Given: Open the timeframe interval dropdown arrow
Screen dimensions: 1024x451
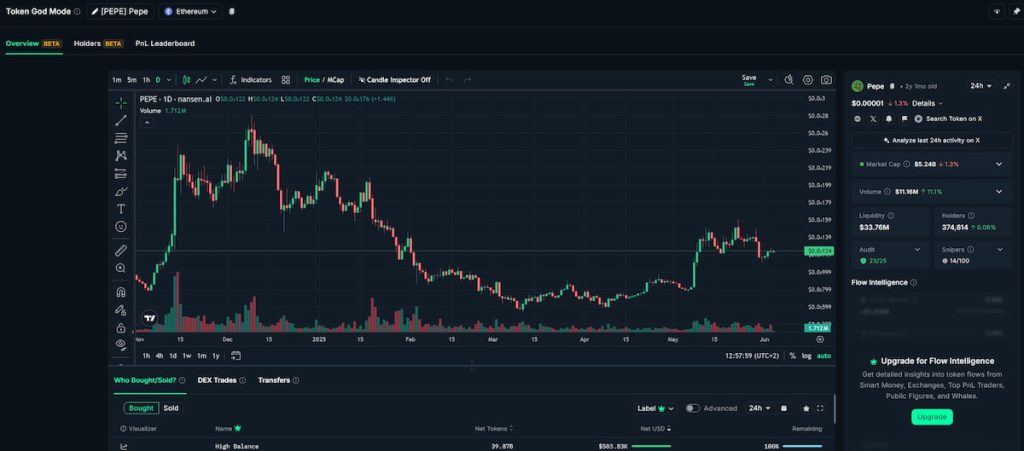Looking at the screenshot, I should (169, 80).
